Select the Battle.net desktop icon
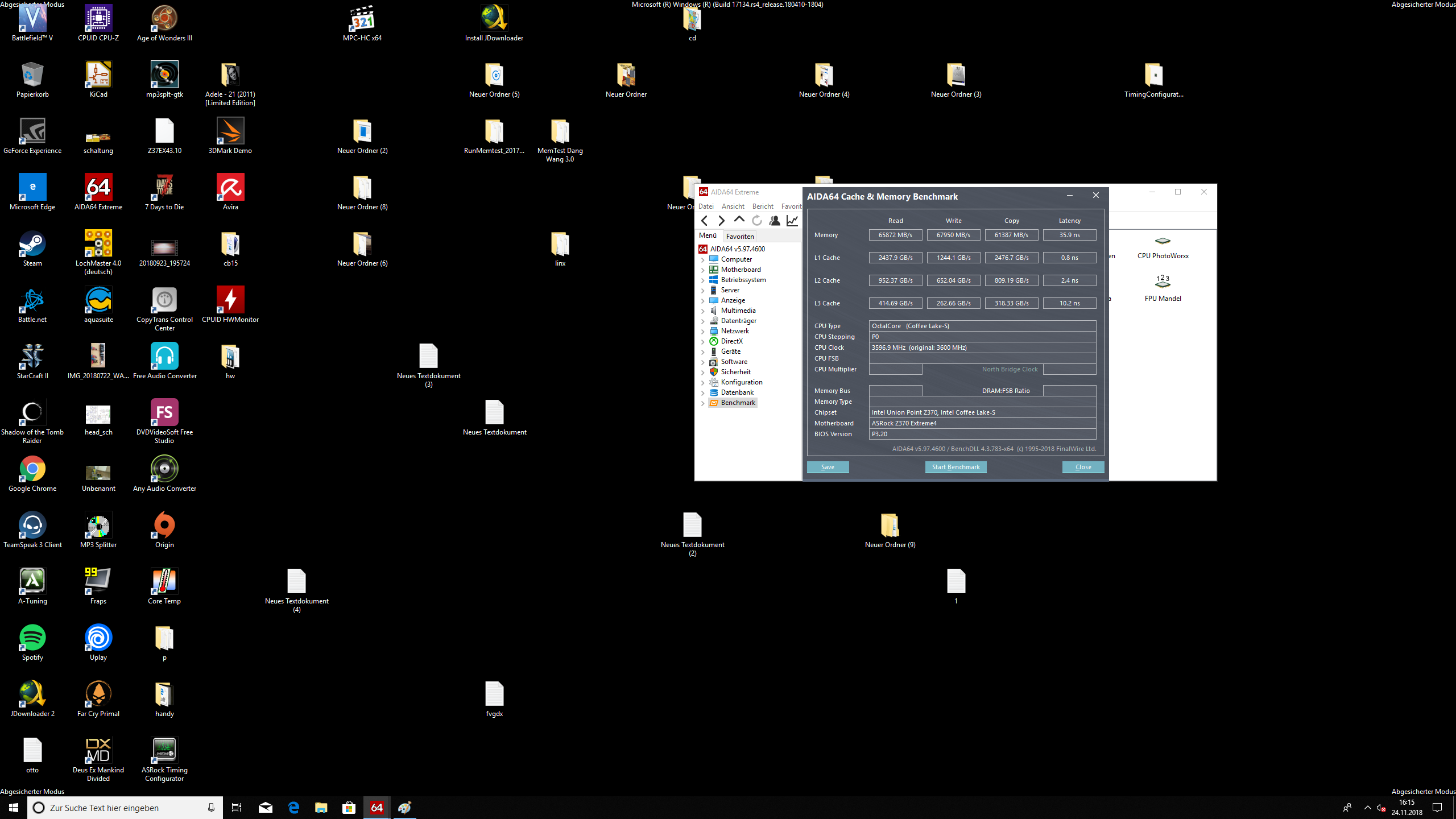Viewport: 1456px width, 819px height. [32, 305]
